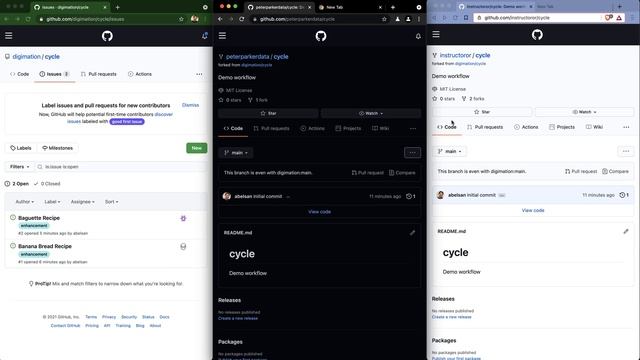Open Milestones button in issues page
This screenshot has width=640, height=360.
tap(58, 148)
